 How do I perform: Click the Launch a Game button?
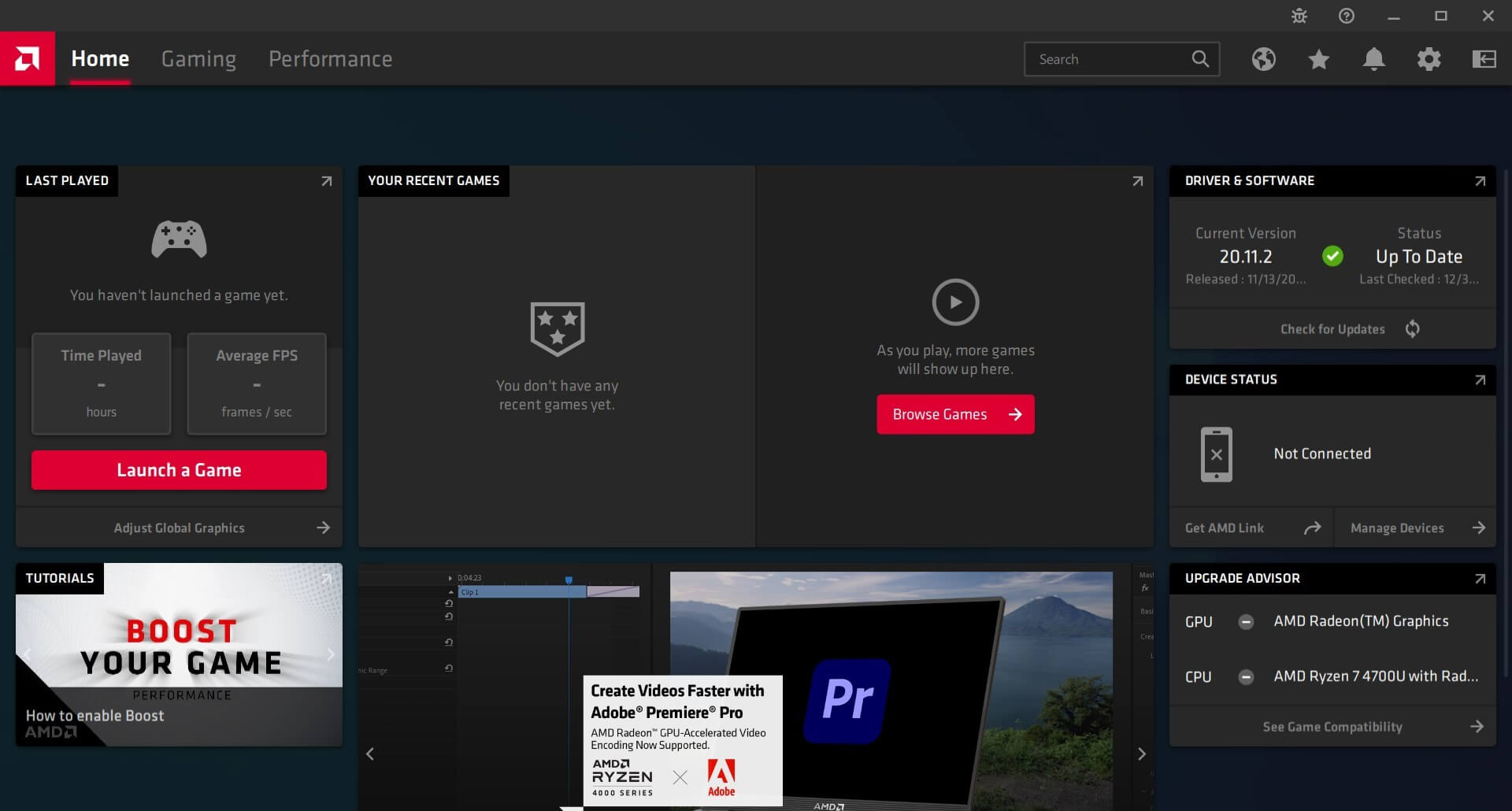point(179,469)
